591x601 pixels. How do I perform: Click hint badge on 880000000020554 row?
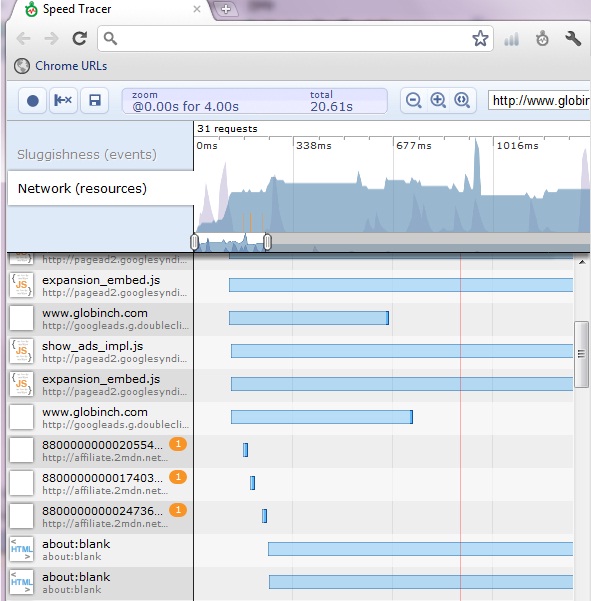point(178,444)
